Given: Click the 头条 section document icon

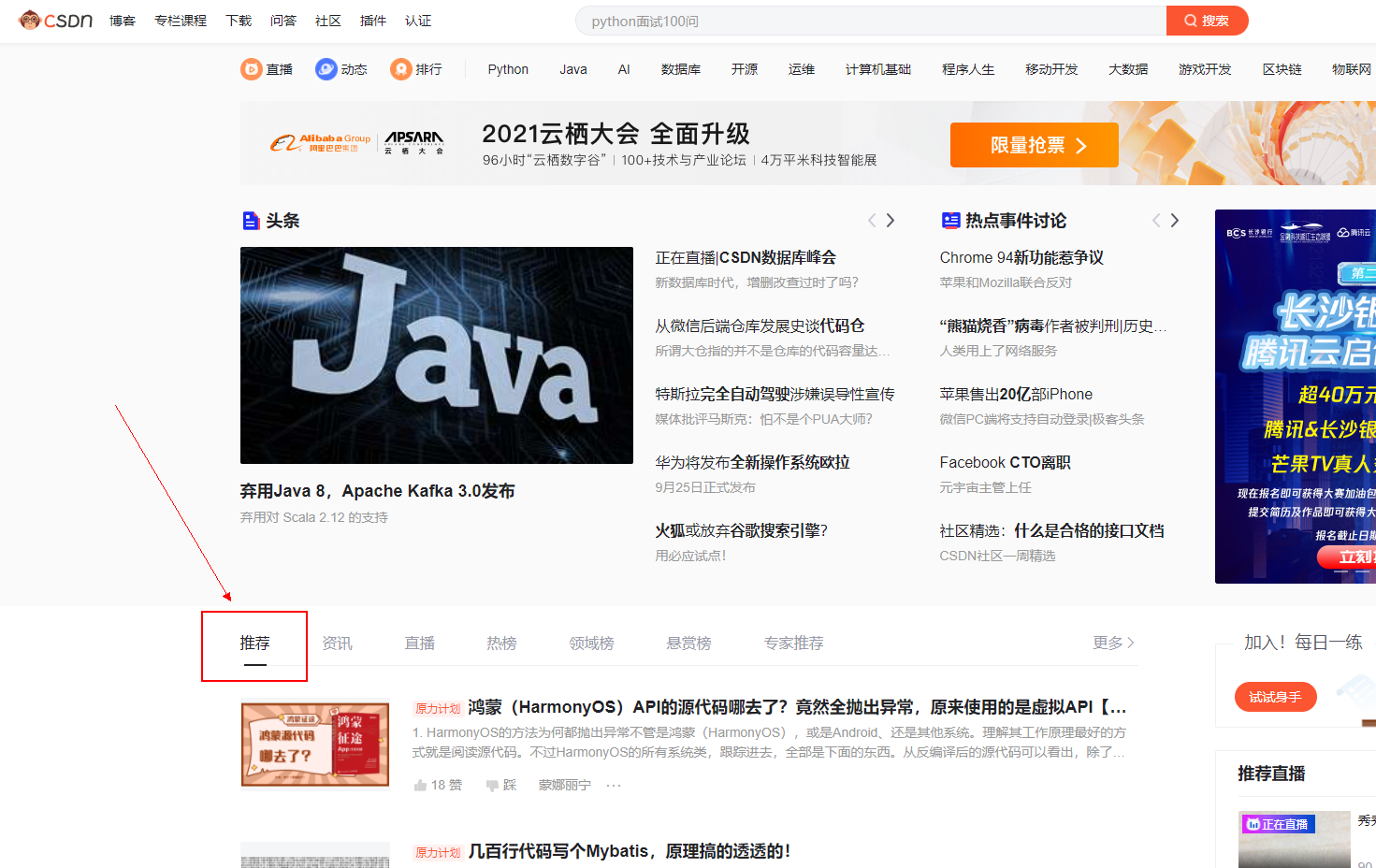Looking at the screenshot, I should [250, 220].
